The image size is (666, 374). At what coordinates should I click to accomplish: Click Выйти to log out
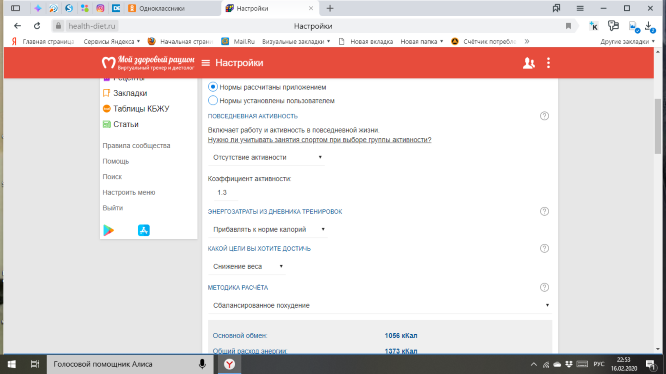113,208
